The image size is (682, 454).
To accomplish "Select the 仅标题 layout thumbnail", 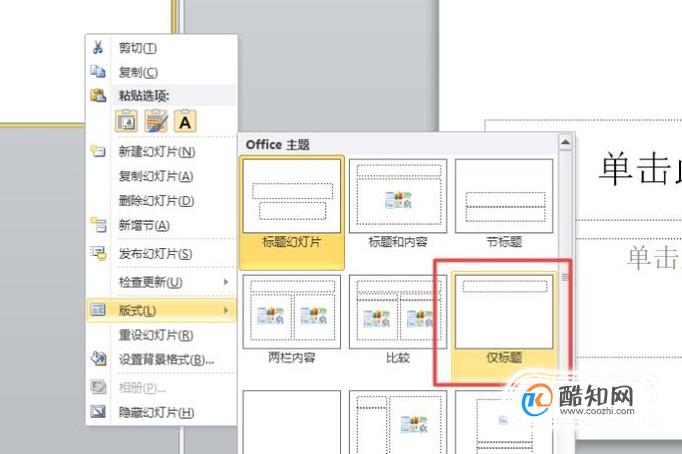I will click(x=504, y=311).
